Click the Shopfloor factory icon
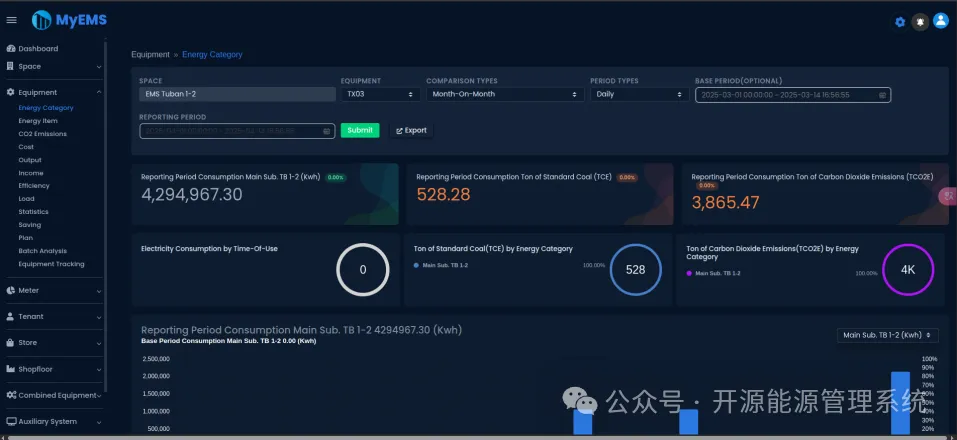Screen dimensions: 957x440 [x=10, y=369]
